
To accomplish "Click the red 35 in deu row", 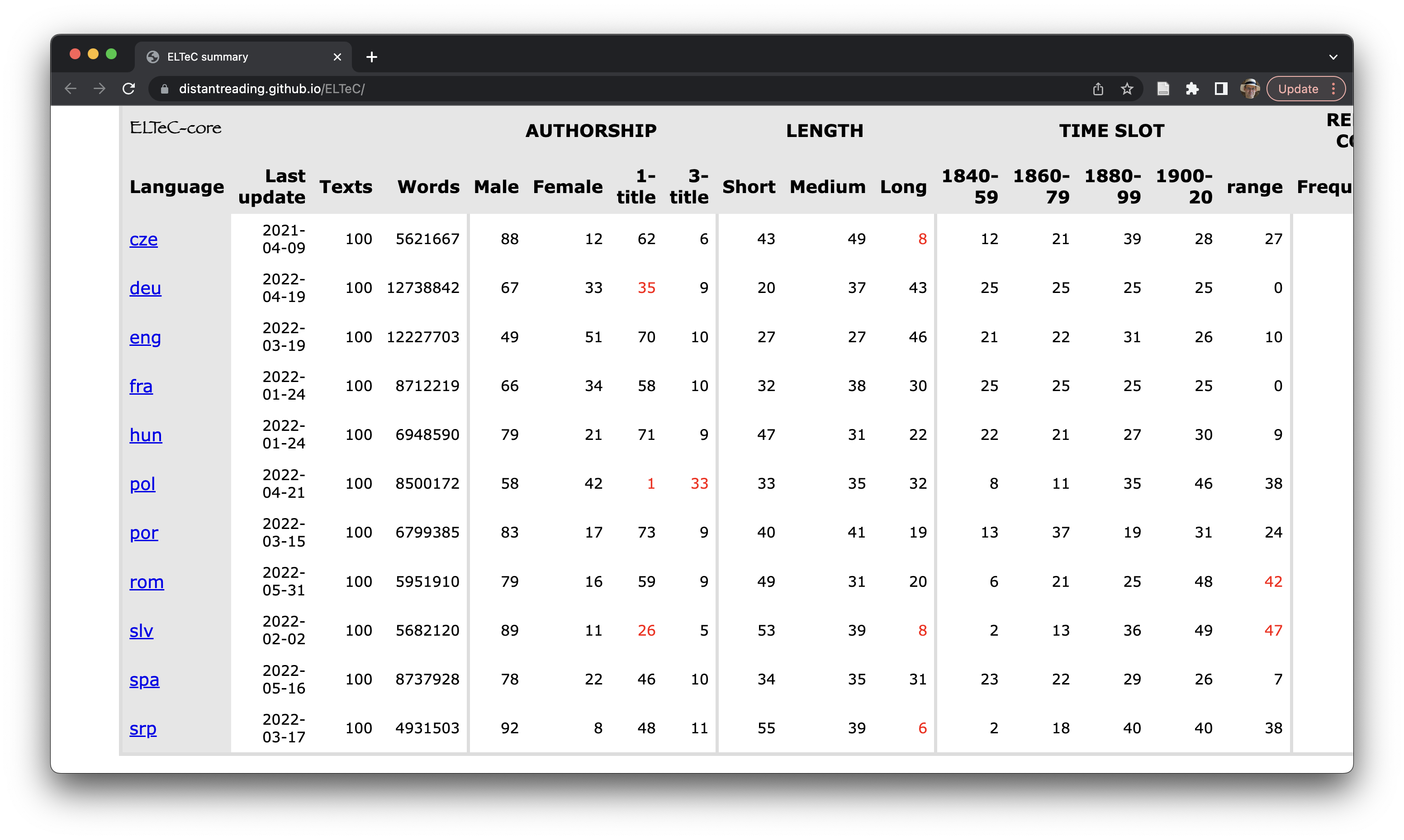I will coord(646,288).
